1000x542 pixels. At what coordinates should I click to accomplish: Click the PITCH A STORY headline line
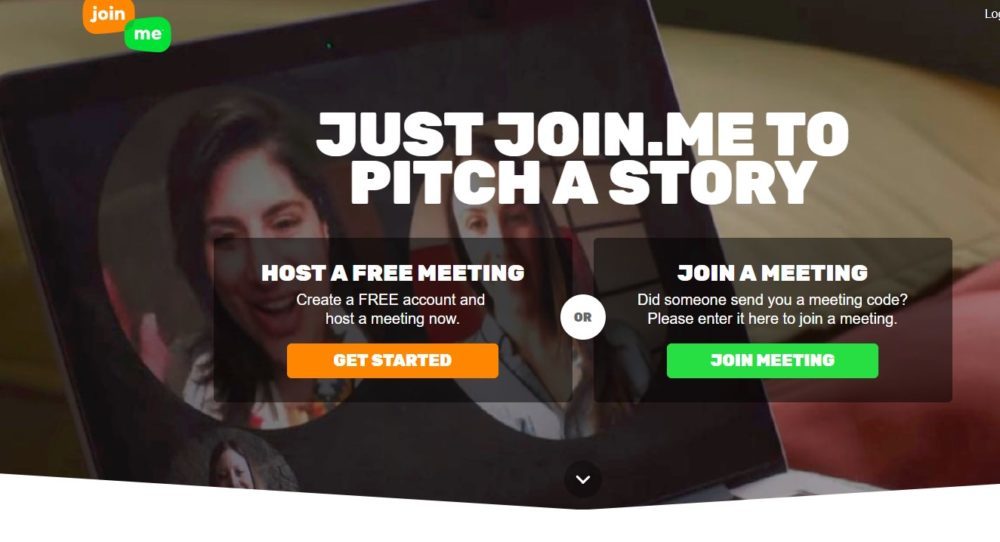coord(584,182)
